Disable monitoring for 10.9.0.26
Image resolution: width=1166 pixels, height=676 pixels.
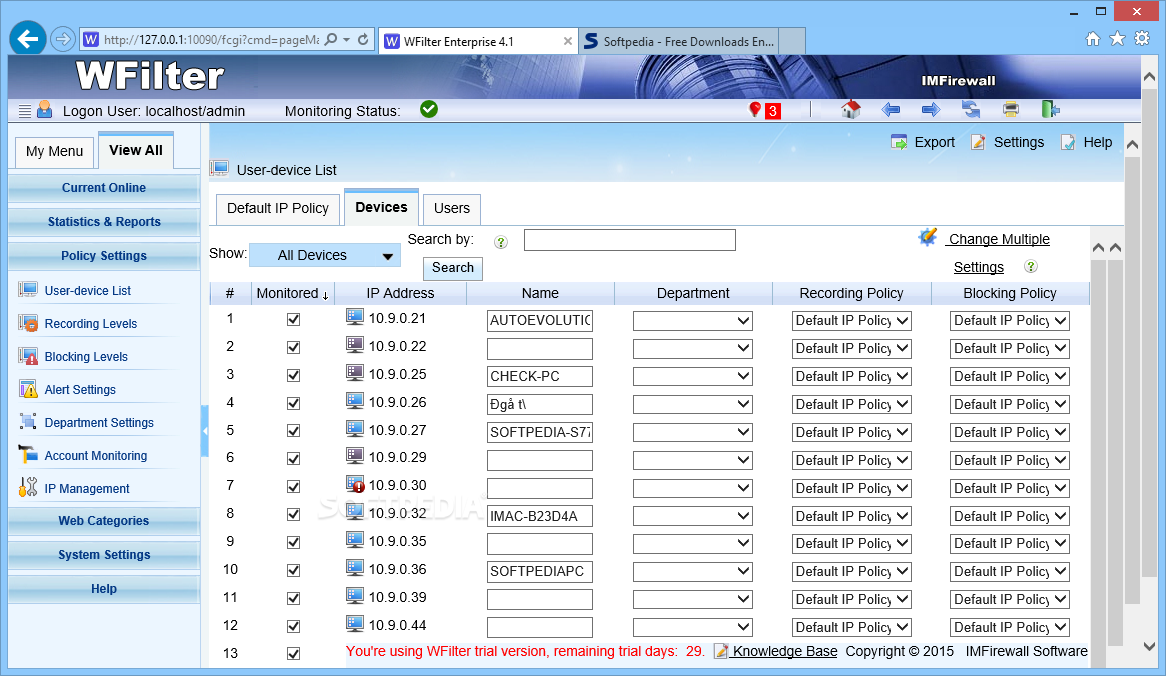[x=294, y=403]
